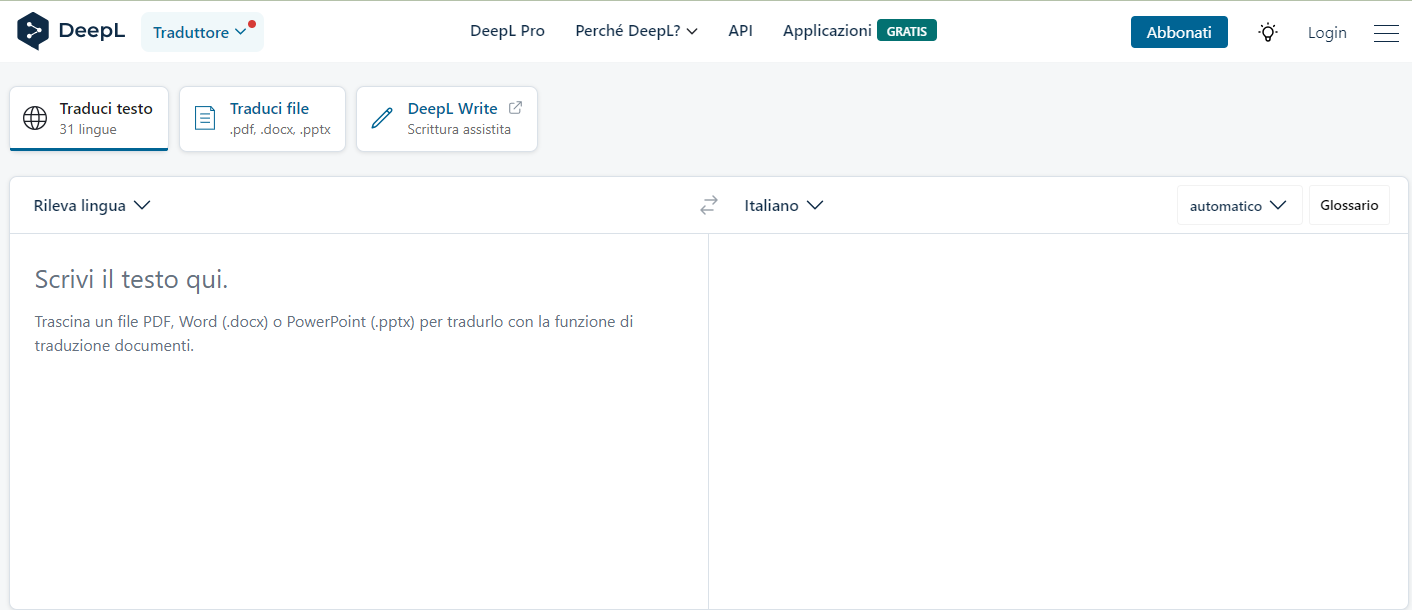Click the pencil icon for DeepL Write
The image size is (1412, 610).
pyautogui.click(x=382, y=118)
